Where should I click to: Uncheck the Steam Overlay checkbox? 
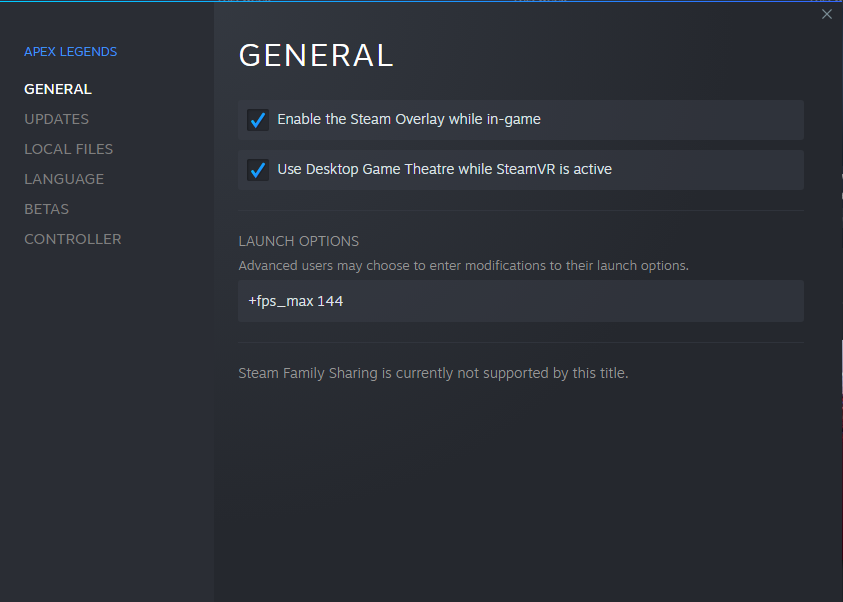pos(258,120)
